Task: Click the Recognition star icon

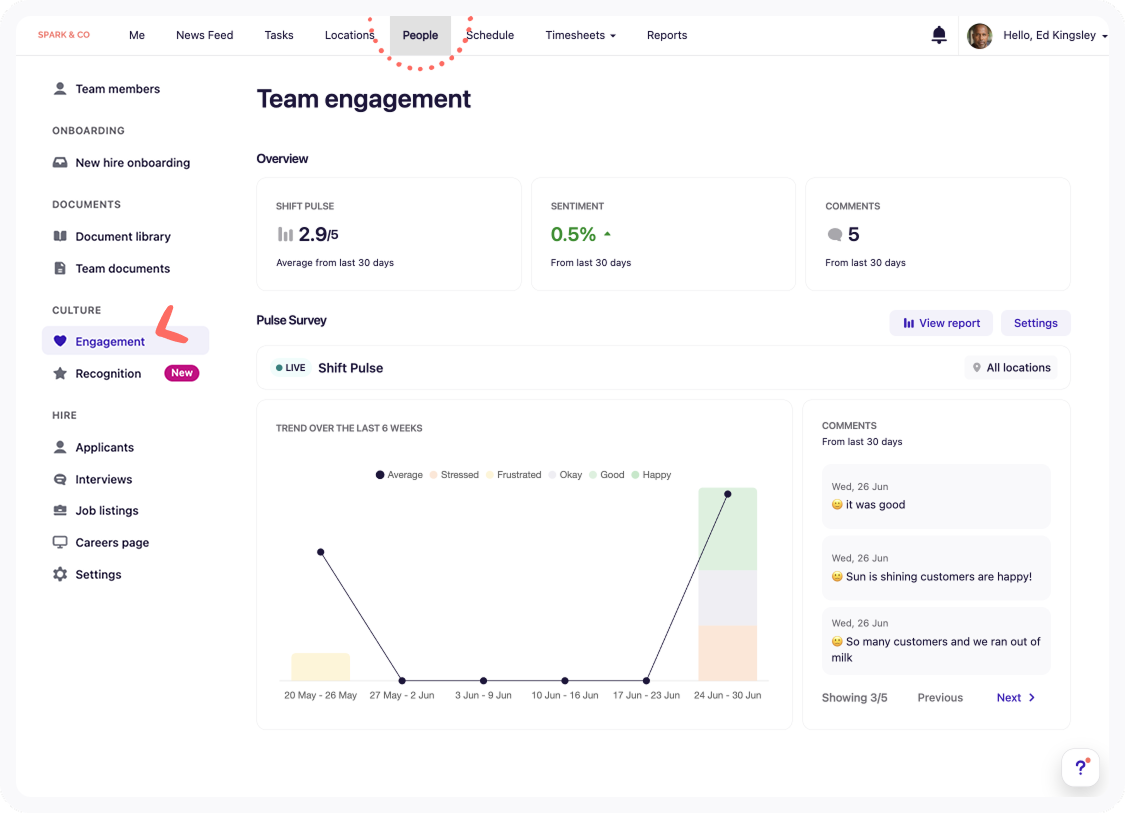Action: 60,374
